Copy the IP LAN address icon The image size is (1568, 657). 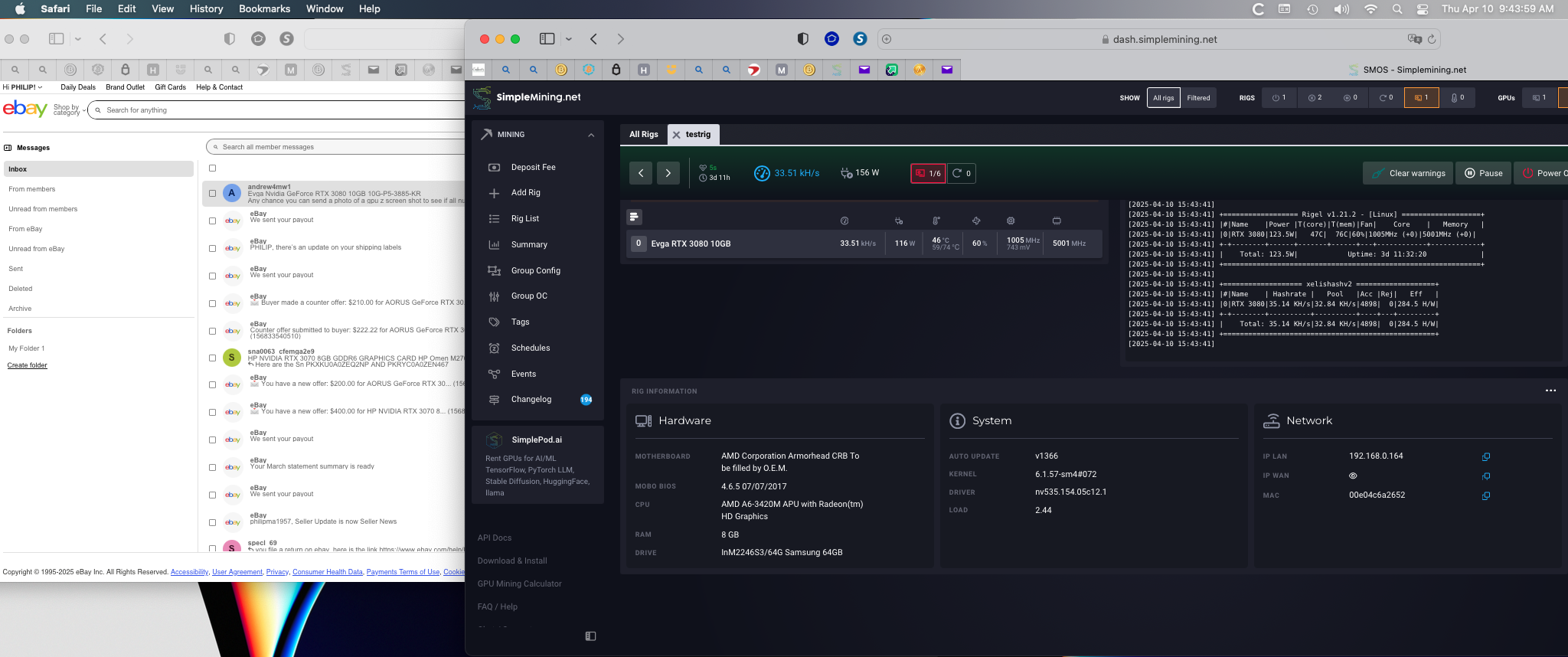(x=1485, y=456)
